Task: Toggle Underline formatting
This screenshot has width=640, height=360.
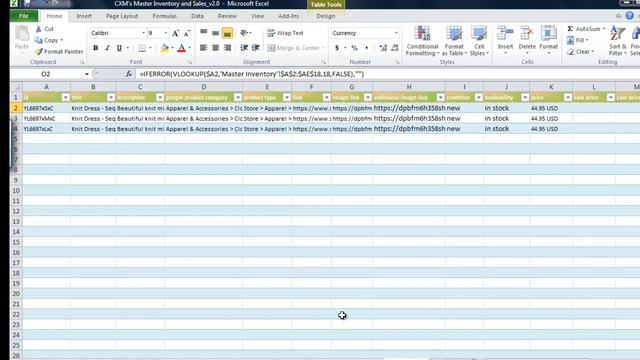Action: pos(119,48)
